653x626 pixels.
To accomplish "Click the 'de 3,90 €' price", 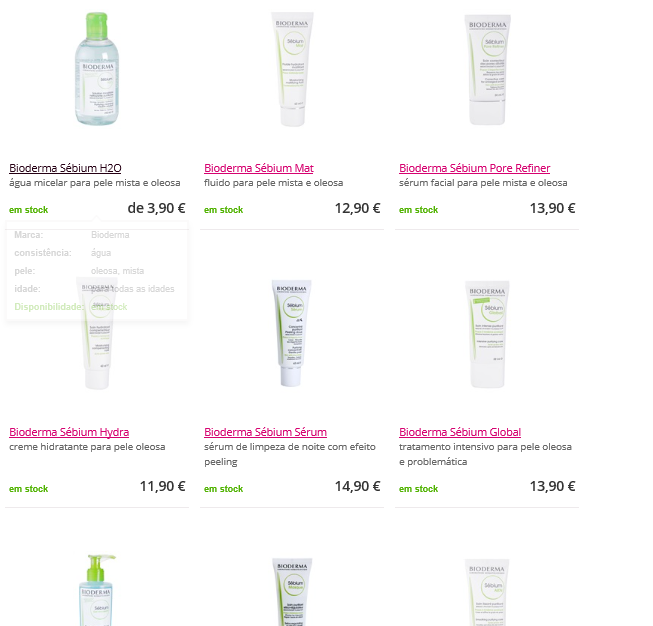I will point(156,208).
